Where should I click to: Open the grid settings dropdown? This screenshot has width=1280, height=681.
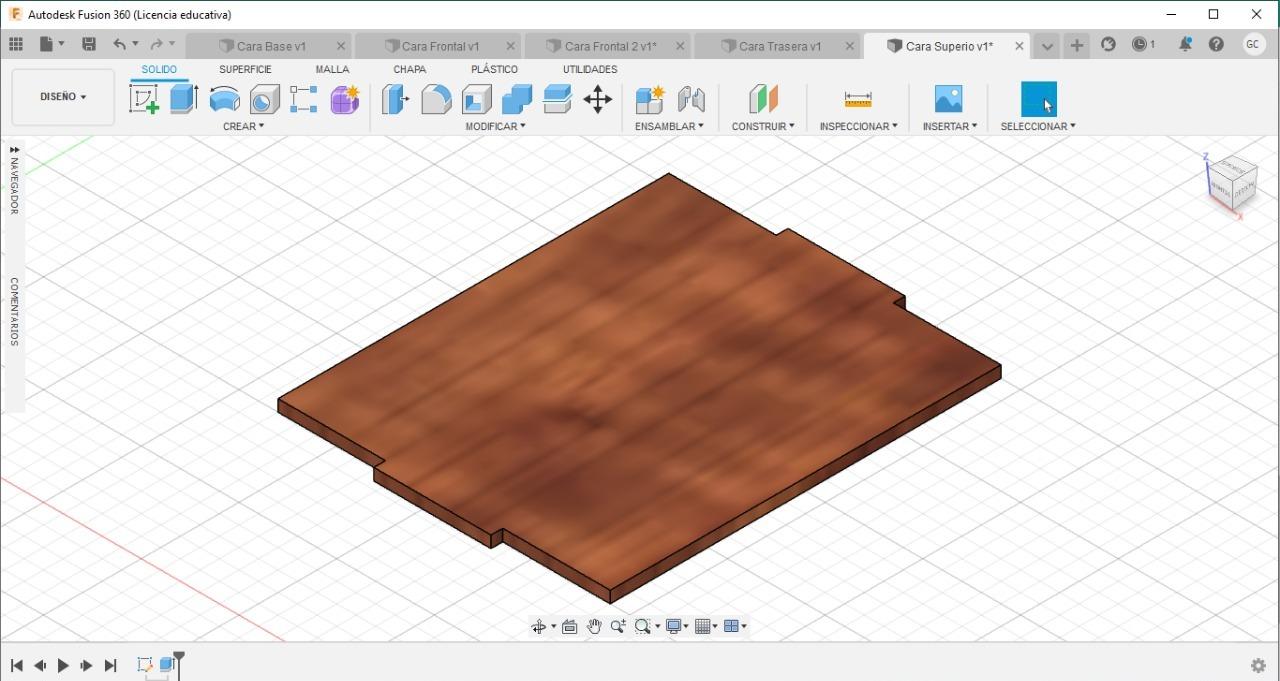tap(707, 627)
